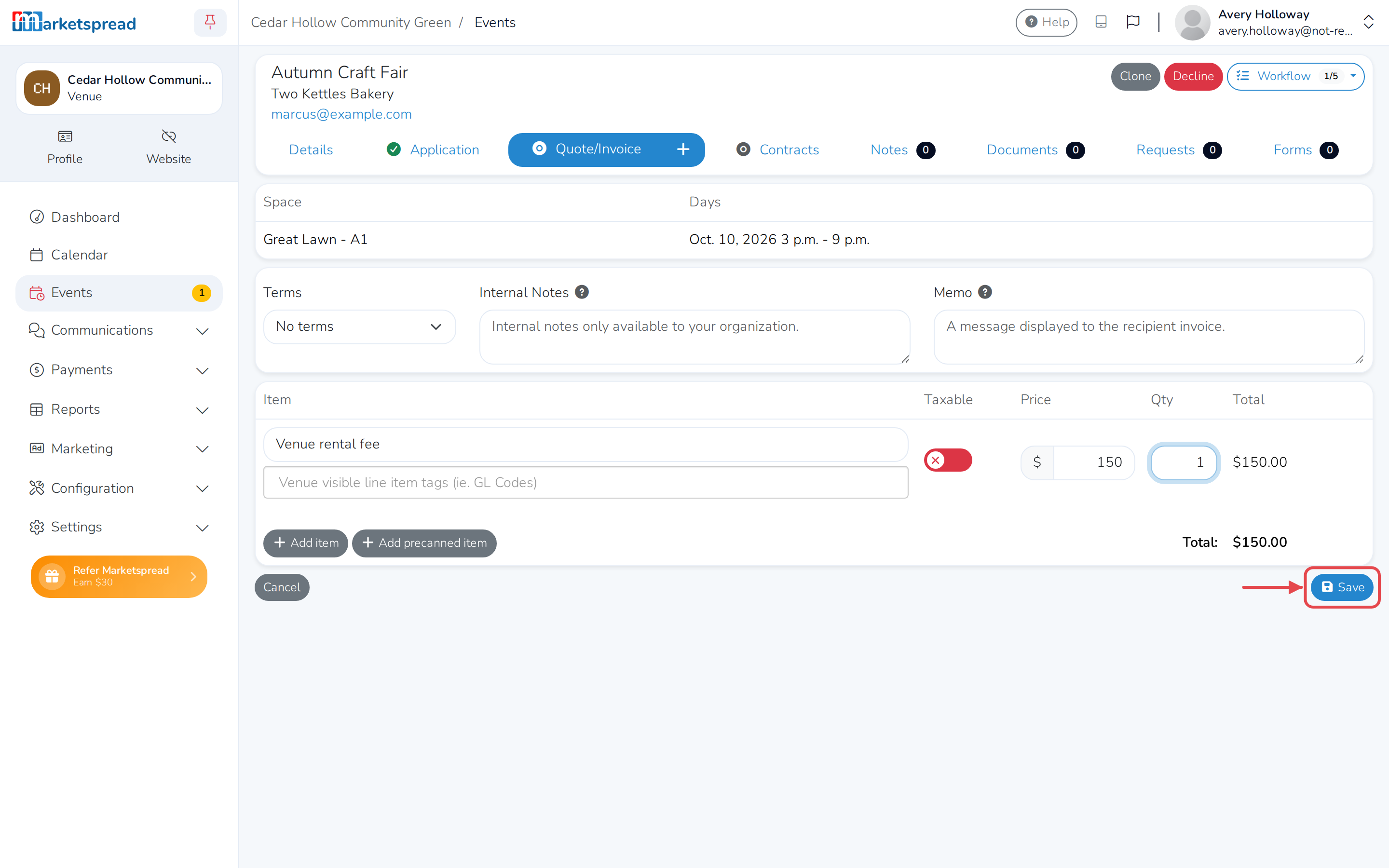The width and height of the screenshot is (1389, 868).
Task: Click the Clone button
Action: 1135,76
